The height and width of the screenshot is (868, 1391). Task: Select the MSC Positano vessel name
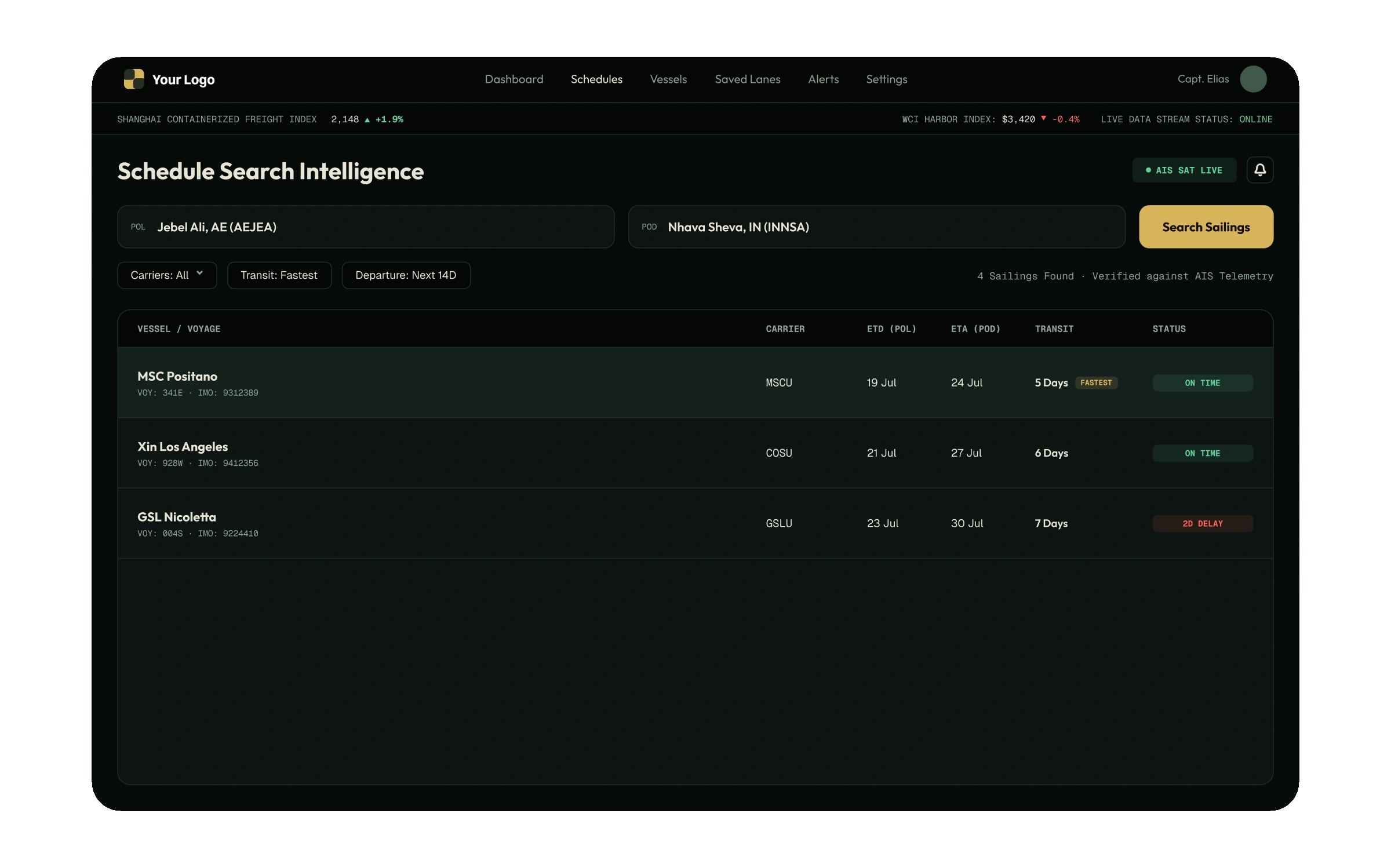tap(177, 377)
